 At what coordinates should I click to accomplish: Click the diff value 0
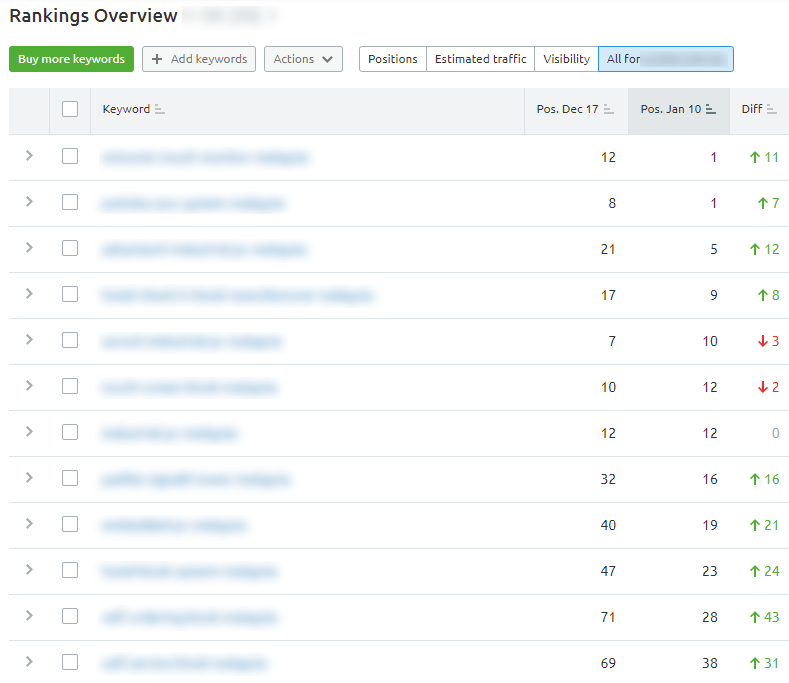(x=775, y=433)
